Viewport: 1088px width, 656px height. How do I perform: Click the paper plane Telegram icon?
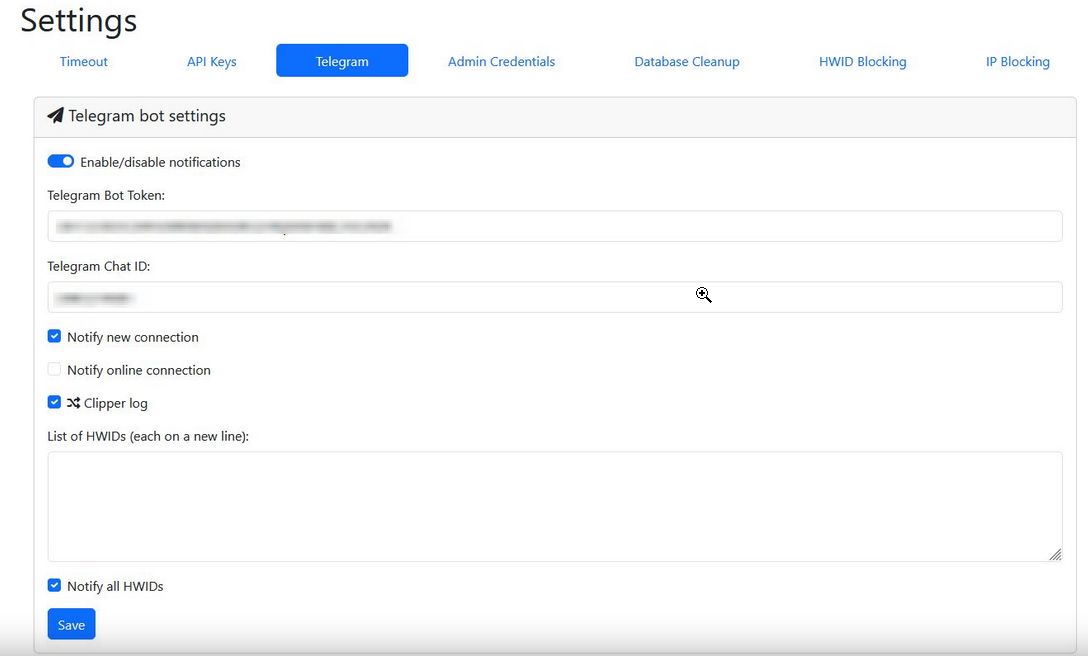click(56, 115)
